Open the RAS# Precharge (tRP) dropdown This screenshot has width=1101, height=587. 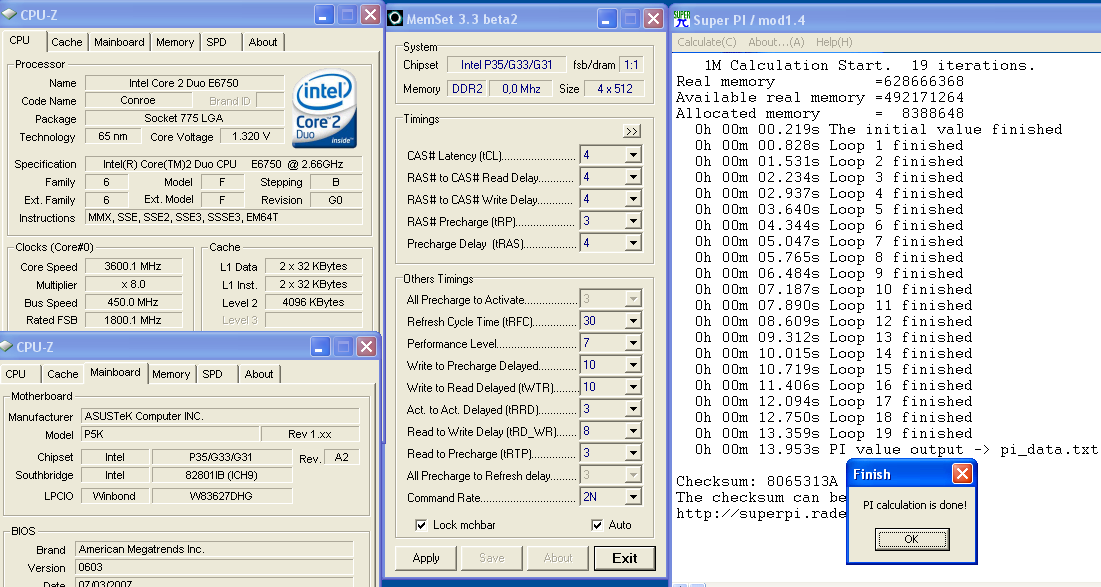pyautogui.click(x=633, y=221)
